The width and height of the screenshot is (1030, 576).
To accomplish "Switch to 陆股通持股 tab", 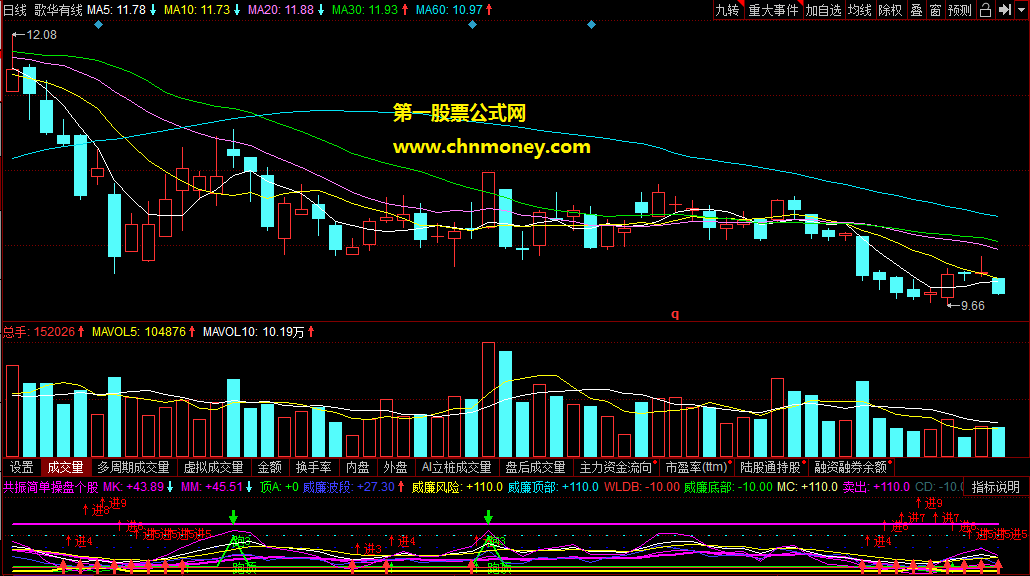I will point(771,467).
